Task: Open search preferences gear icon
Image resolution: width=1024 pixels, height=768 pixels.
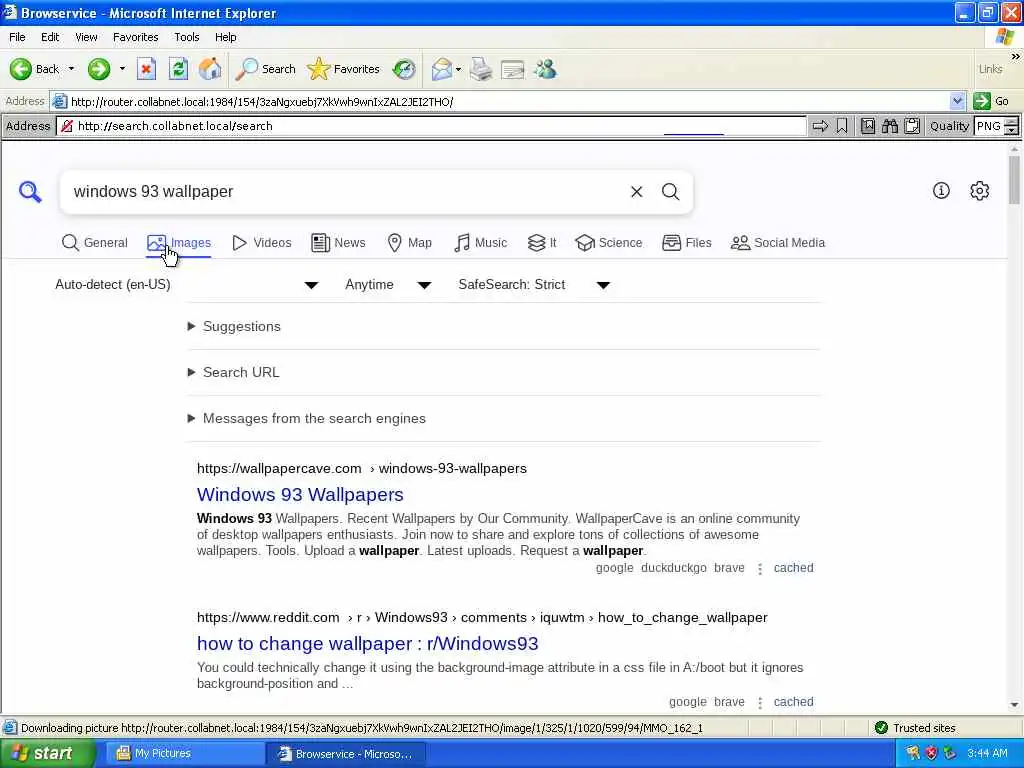Action: (980, 191)
